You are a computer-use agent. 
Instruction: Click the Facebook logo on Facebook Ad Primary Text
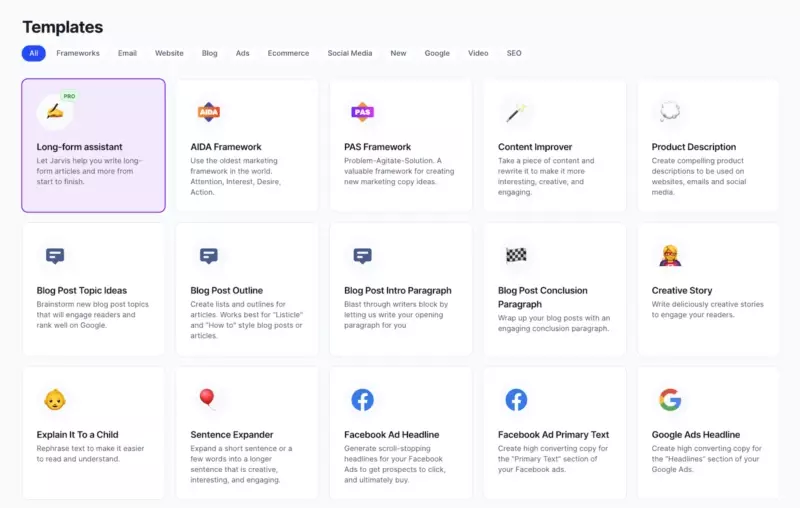516,400
